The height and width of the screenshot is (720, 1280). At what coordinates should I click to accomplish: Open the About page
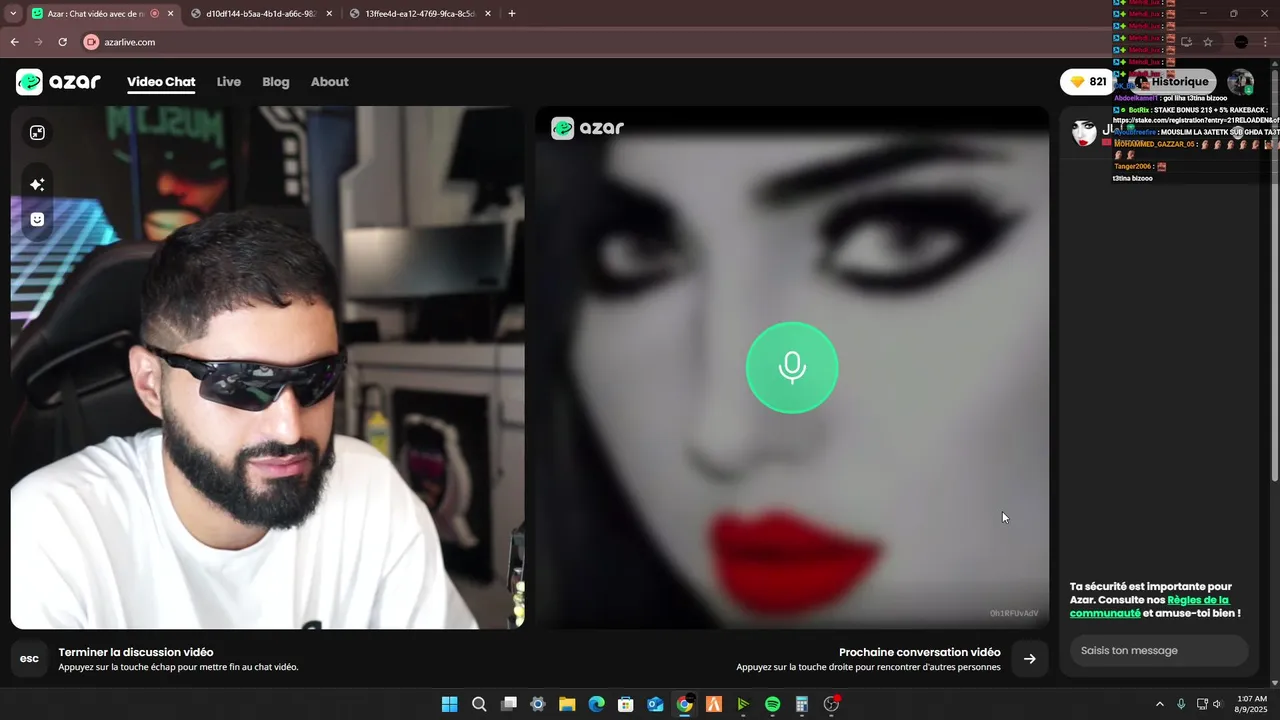pyautogui.click(x=330, y=82)
